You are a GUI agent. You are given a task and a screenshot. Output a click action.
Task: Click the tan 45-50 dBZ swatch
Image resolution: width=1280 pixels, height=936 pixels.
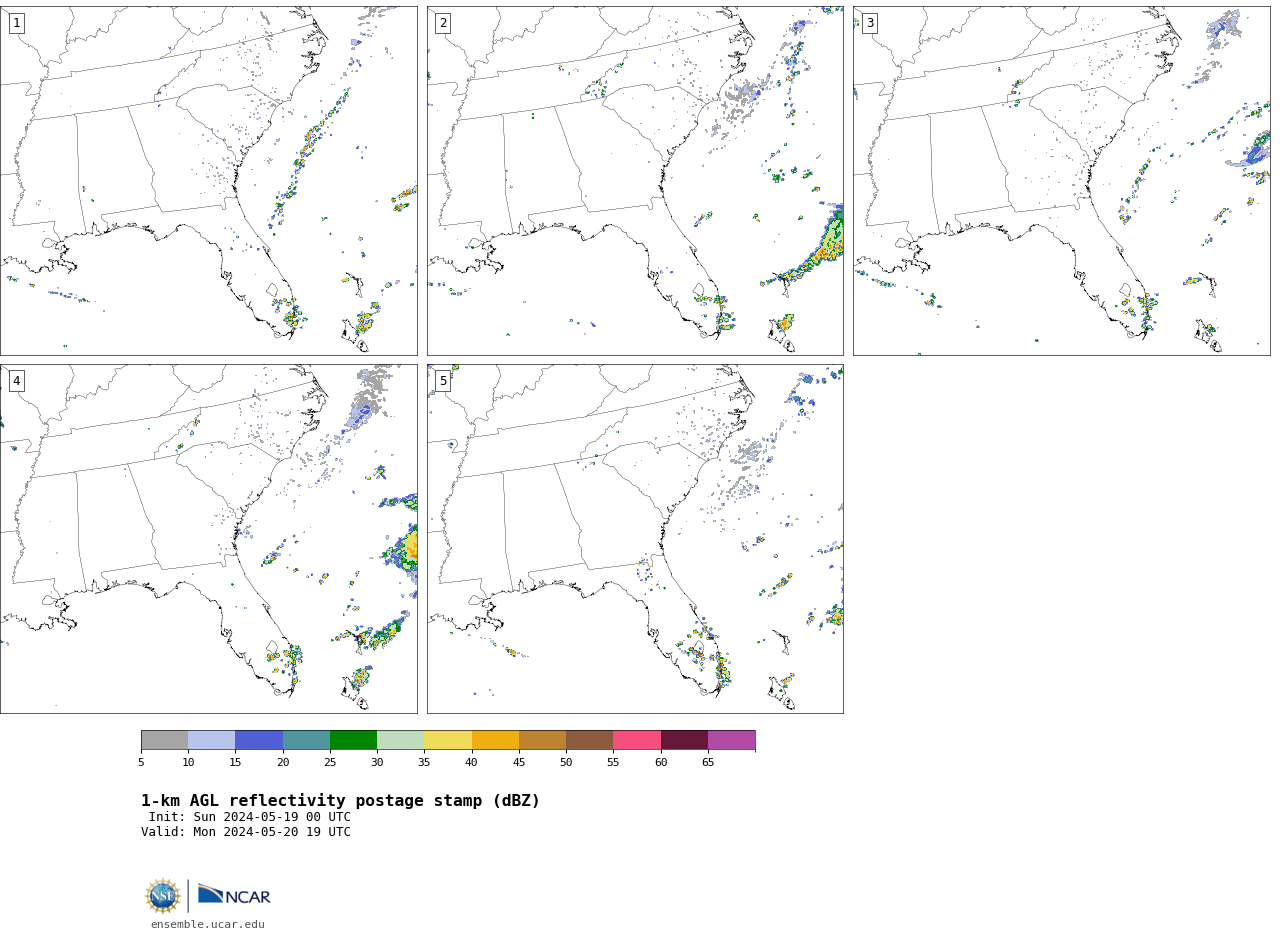[542, 740]
